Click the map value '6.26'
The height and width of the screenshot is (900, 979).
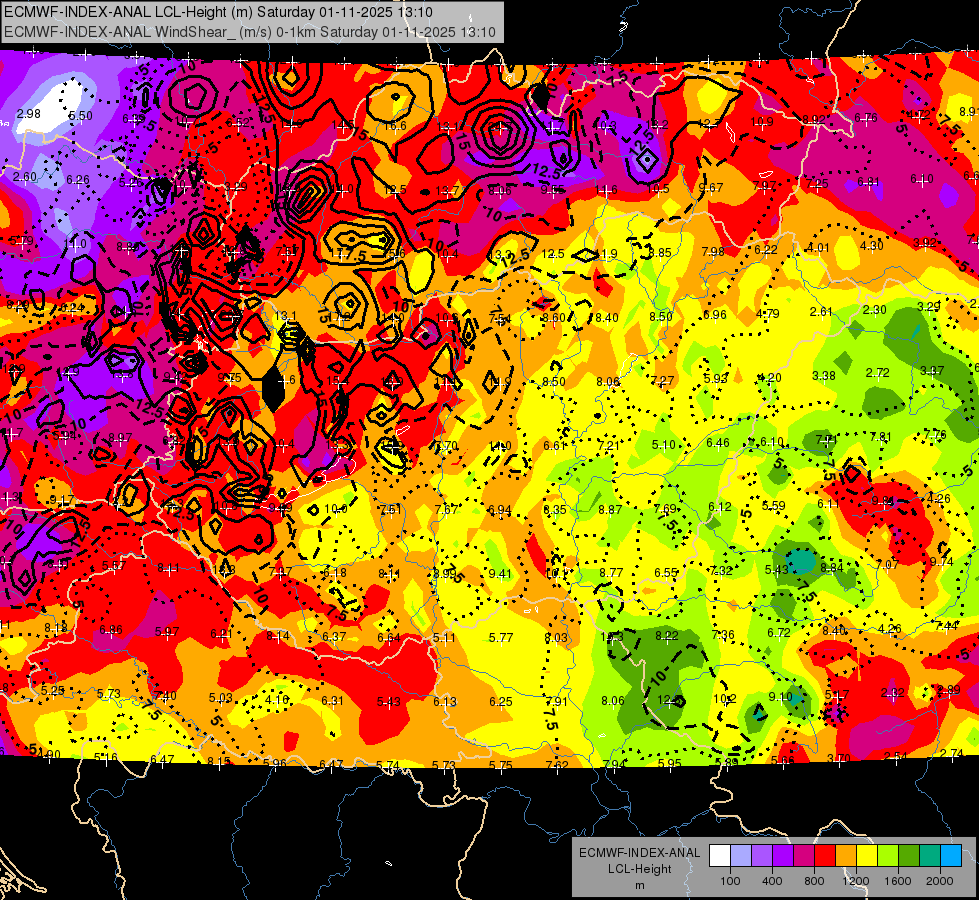point(78,180)
